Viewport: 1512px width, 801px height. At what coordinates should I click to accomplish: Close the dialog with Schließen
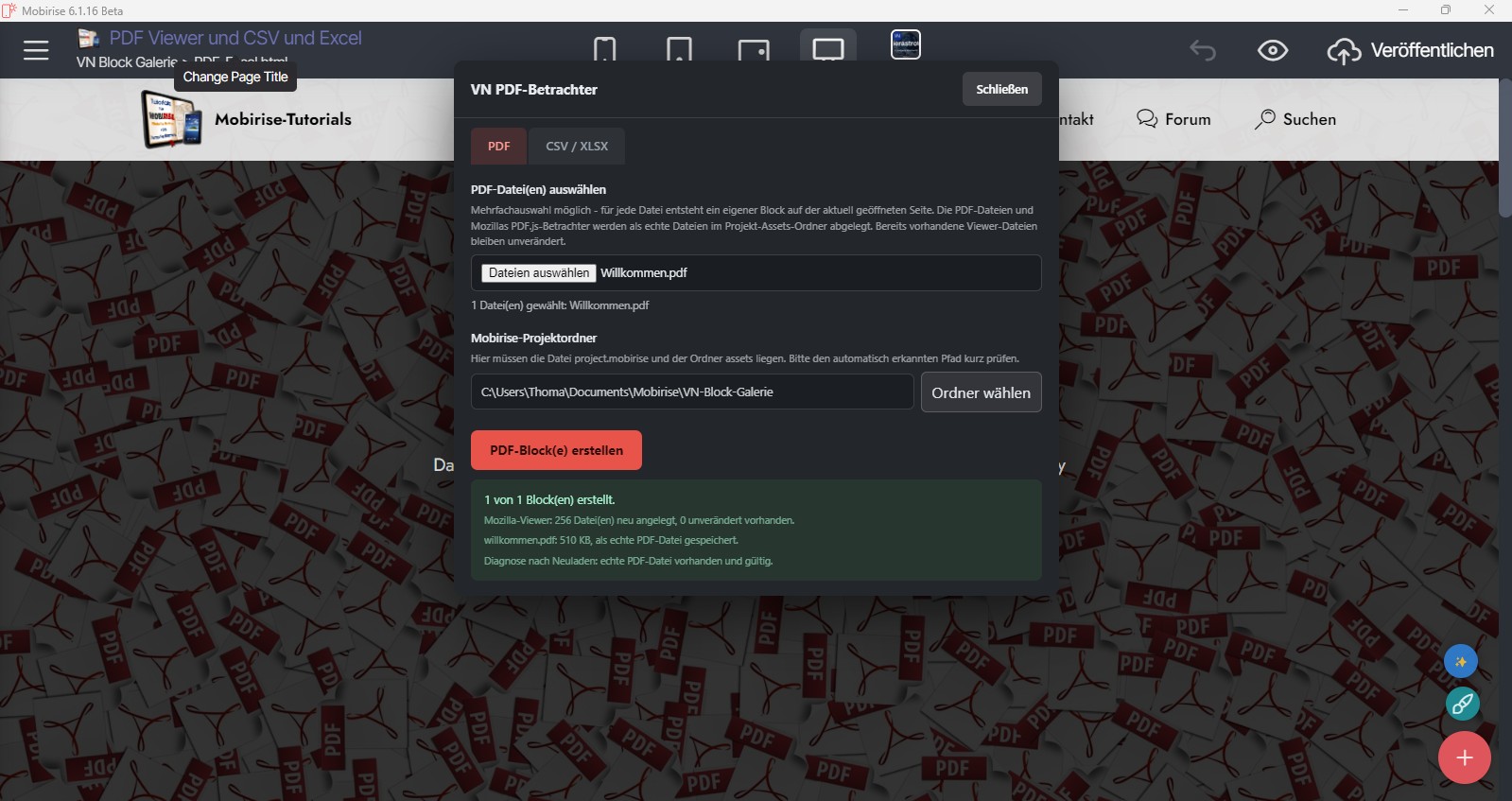pyautogui.click(x=1001, y=89)
